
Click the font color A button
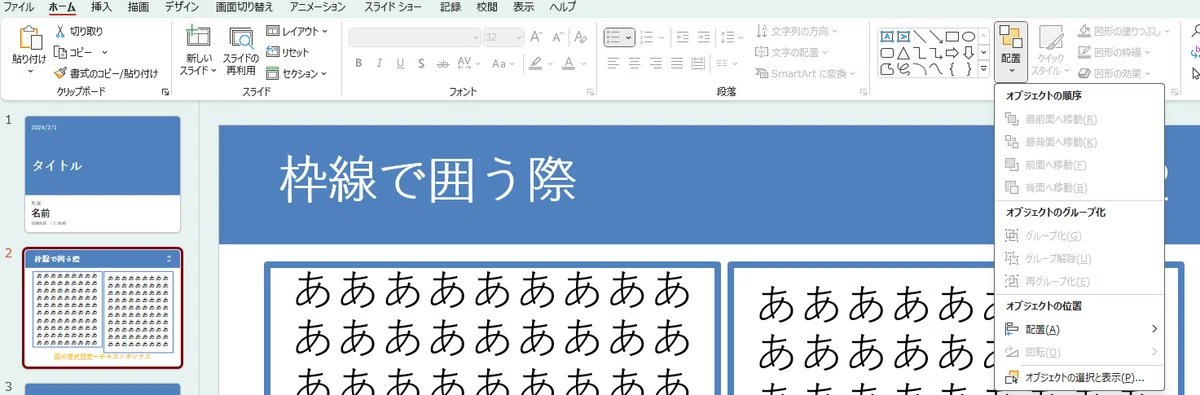(569, 64)
